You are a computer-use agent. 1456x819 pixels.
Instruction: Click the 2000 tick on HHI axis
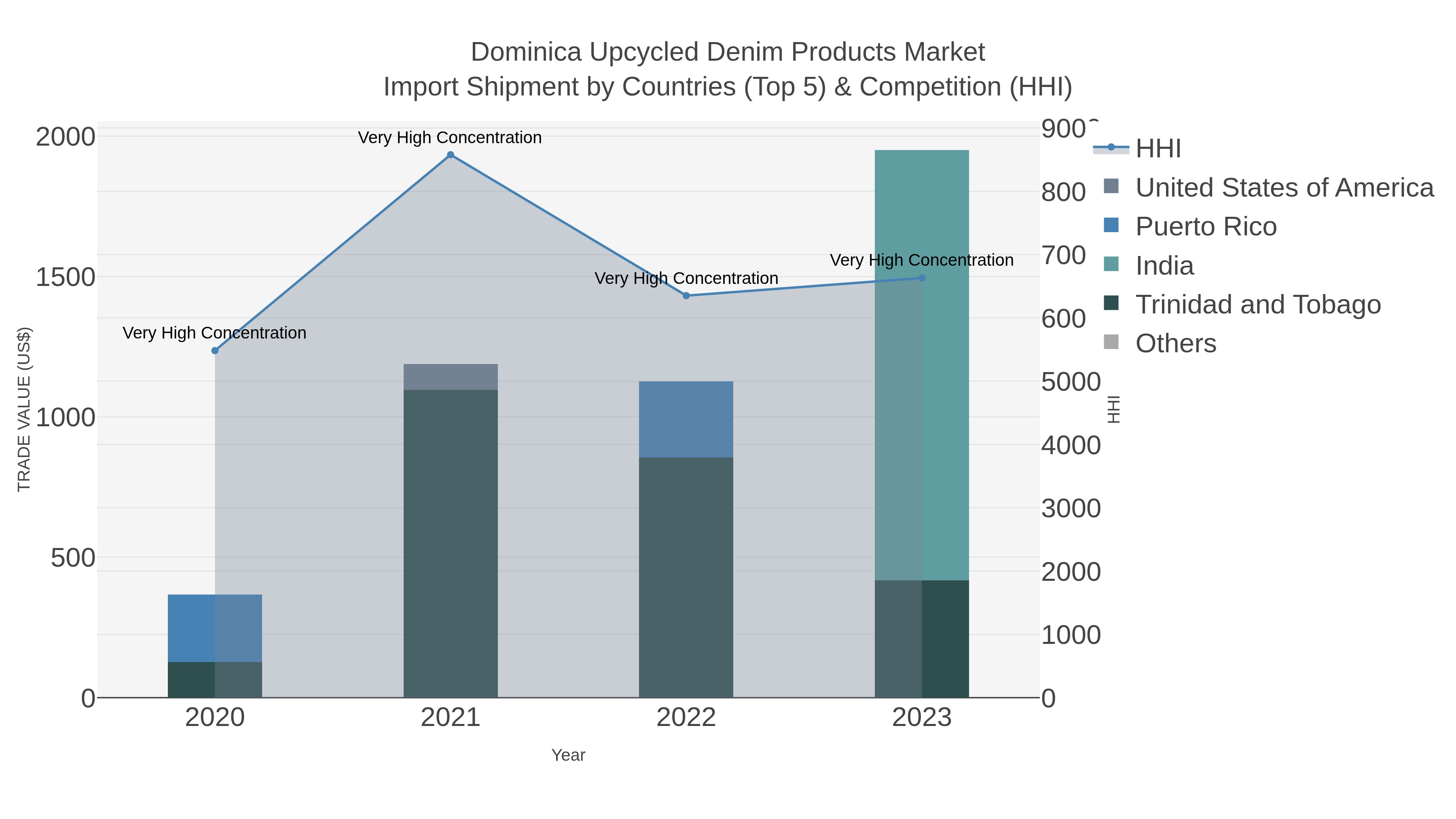pyautogui.click(x=1071, y=571)
